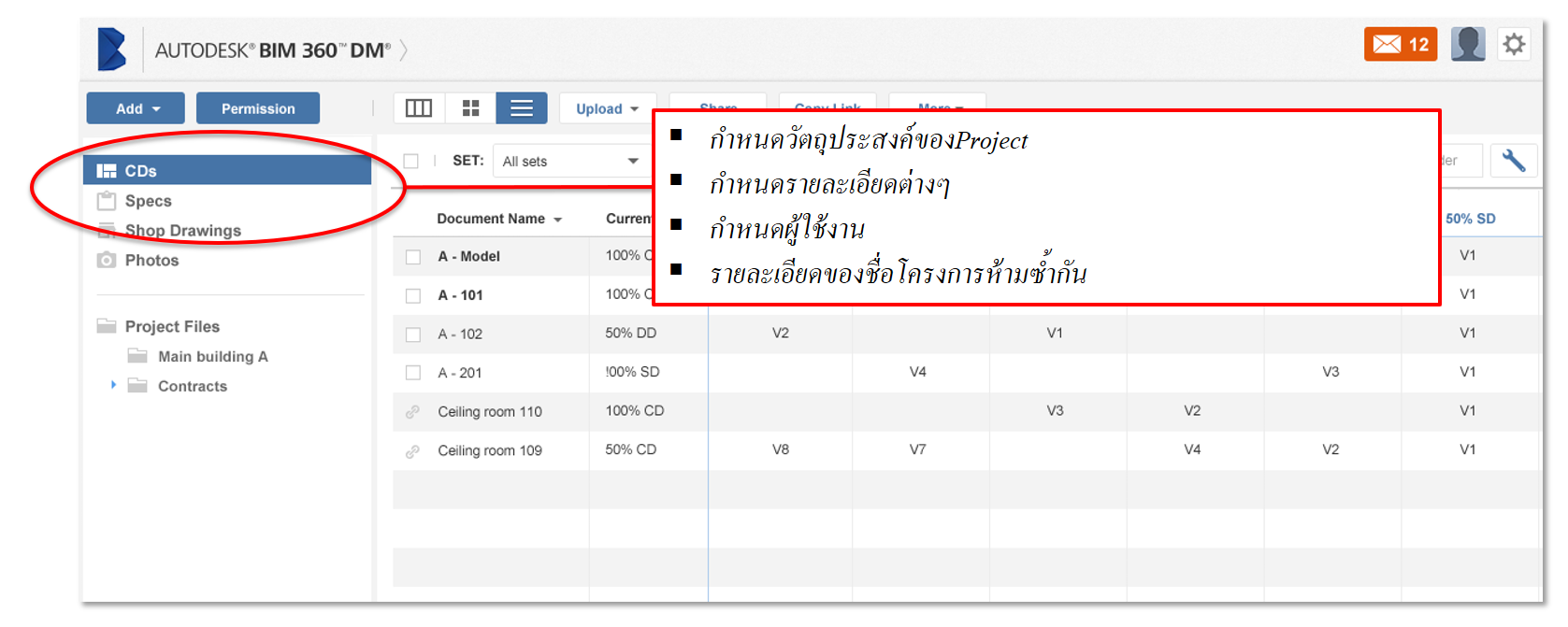
Task: Expand the Contracts folder tree arrow
Action: click(113, 385)
